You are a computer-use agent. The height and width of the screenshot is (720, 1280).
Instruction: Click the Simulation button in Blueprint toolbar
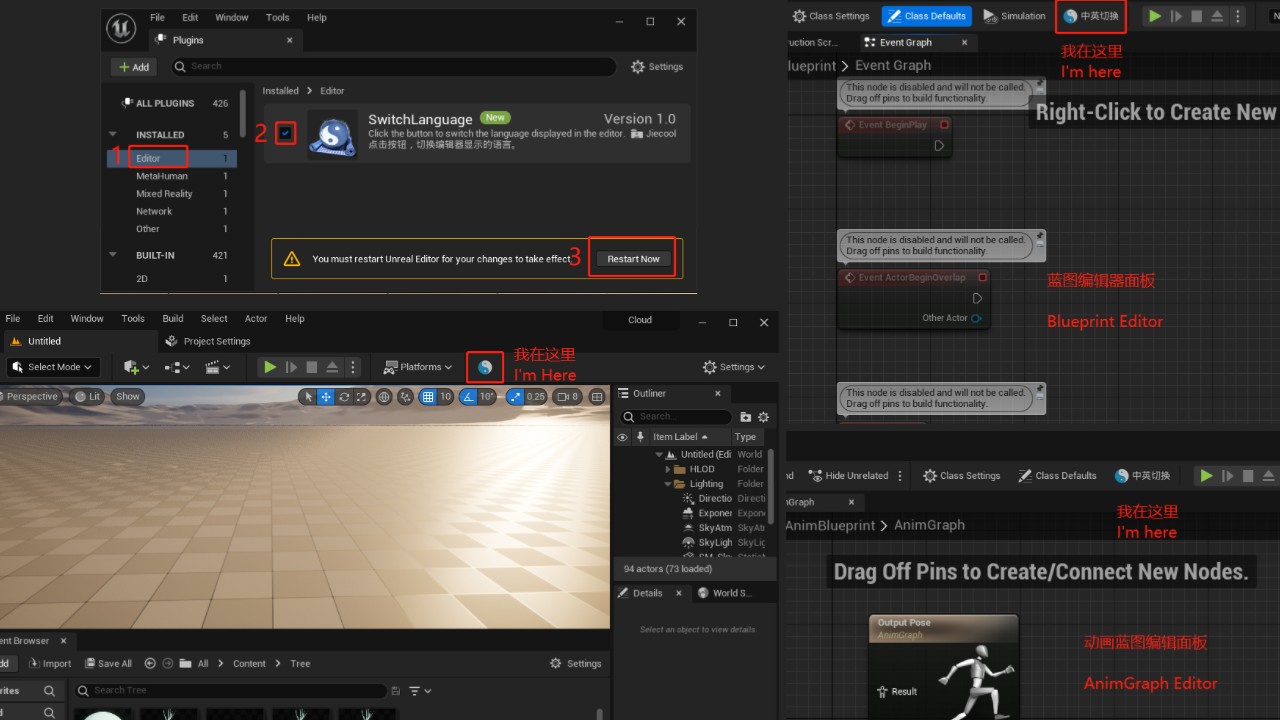1014,16
